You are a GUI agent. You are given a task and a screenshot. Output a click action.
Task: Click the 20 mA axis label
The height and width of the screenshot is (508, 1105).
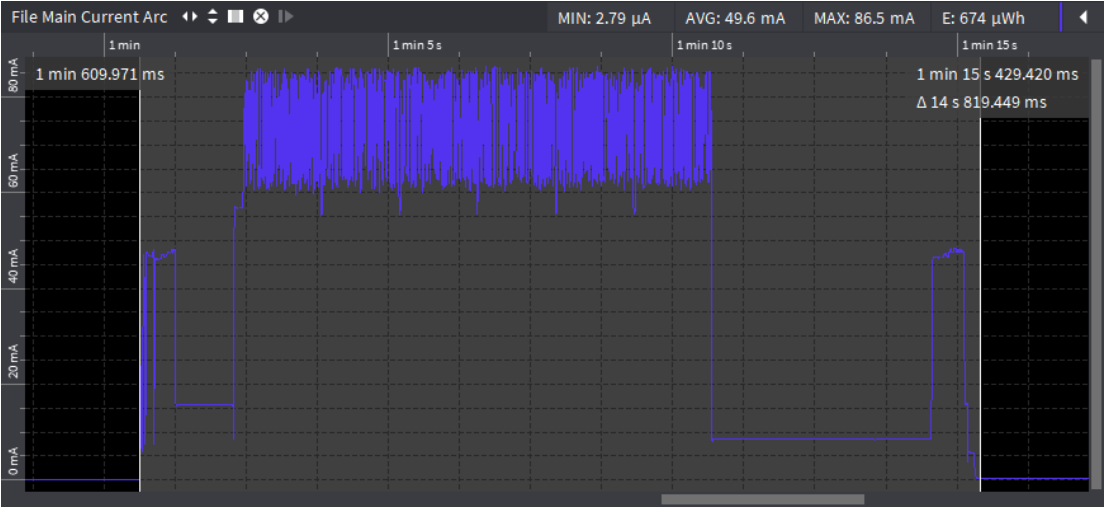pyautogui.click(x=12, y=361)
